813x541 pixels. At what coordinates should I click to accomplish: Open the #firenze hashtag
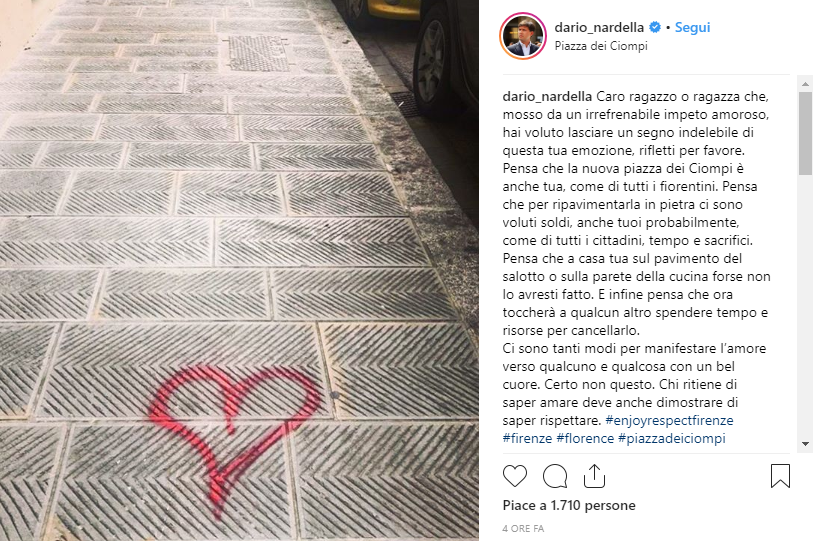coord(527,438)
